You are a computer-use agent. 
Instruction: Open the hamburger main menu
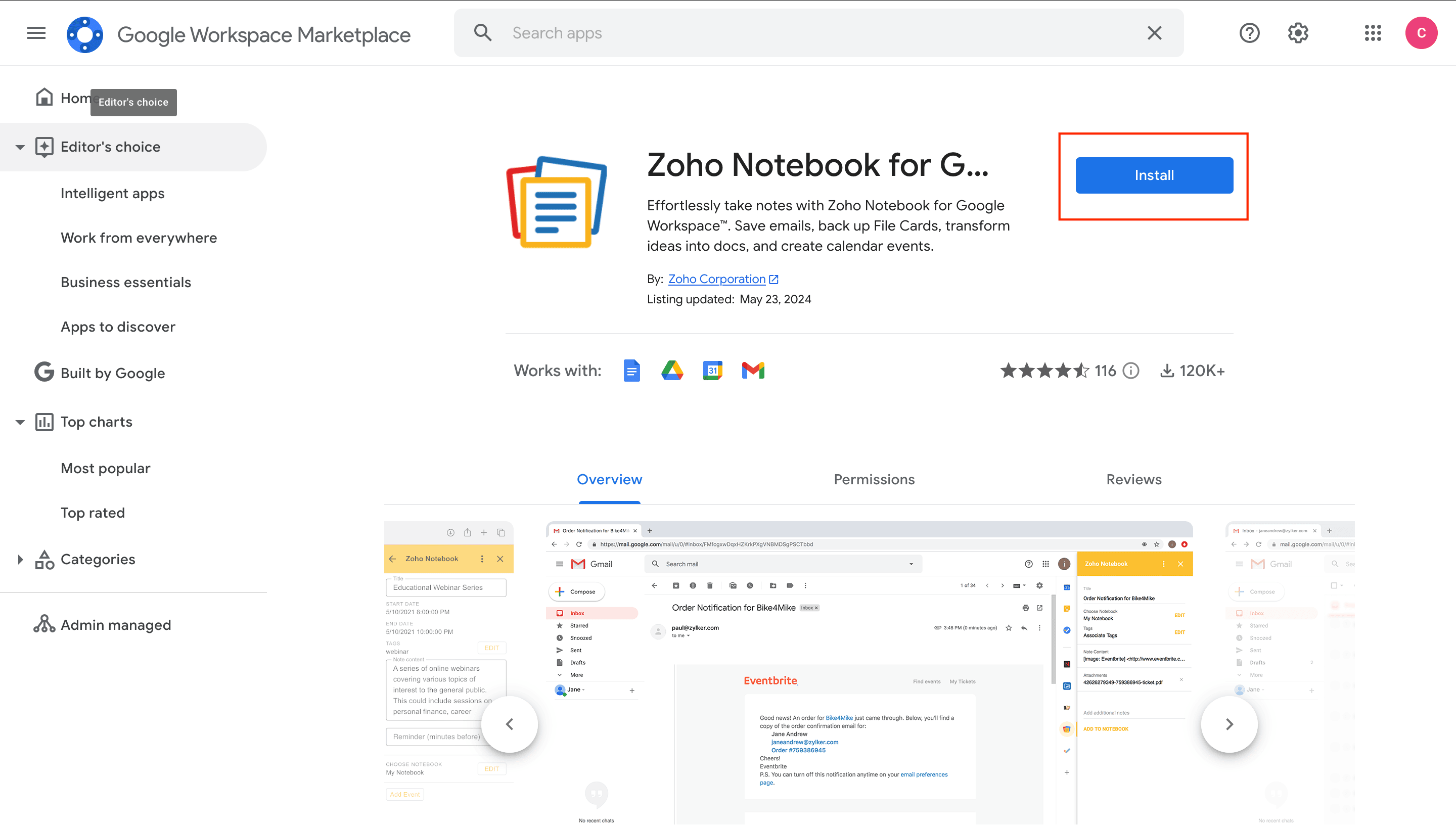[36, 33]
